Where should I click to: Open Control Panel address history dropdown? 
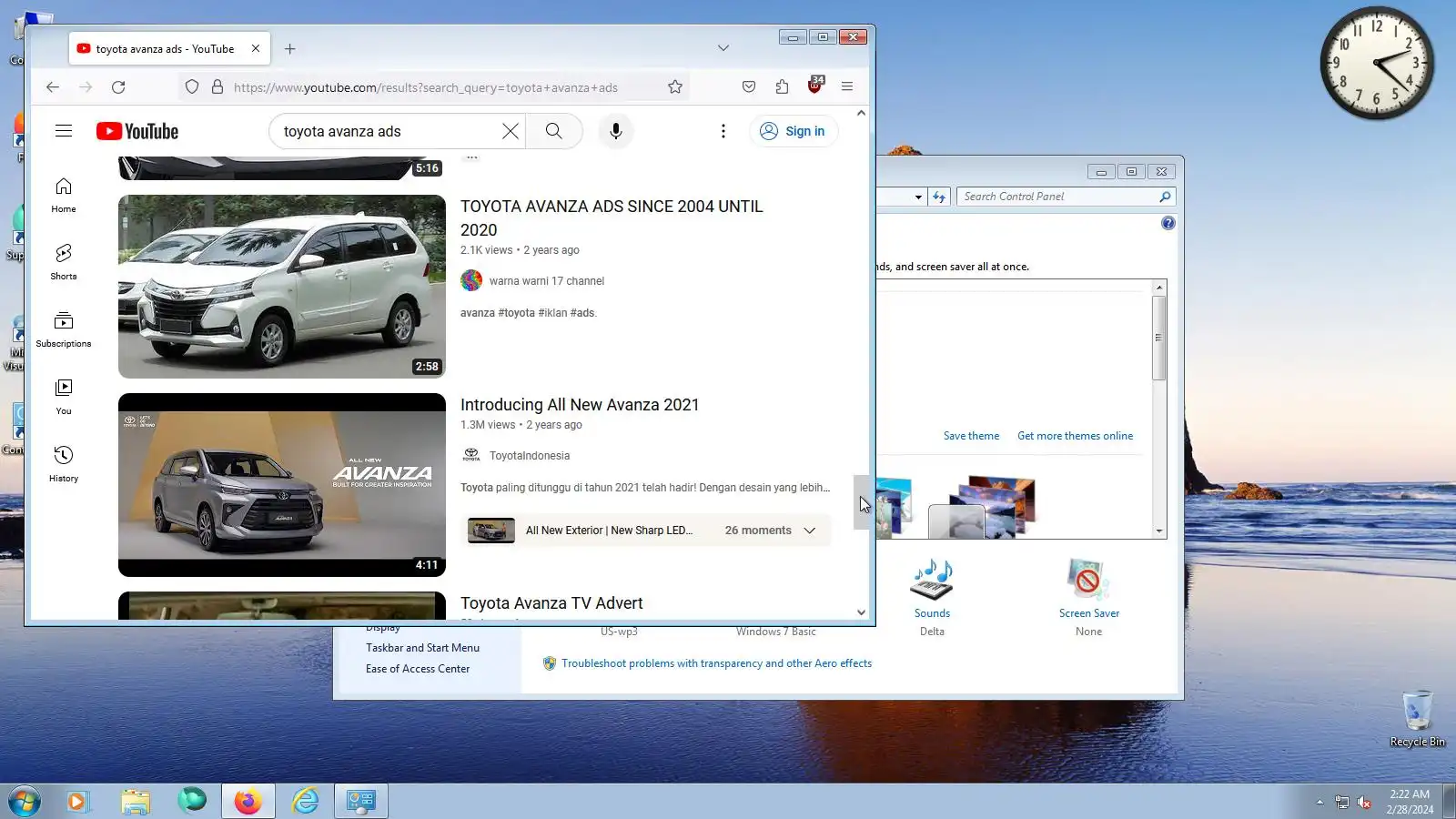(x=918, y=197)
